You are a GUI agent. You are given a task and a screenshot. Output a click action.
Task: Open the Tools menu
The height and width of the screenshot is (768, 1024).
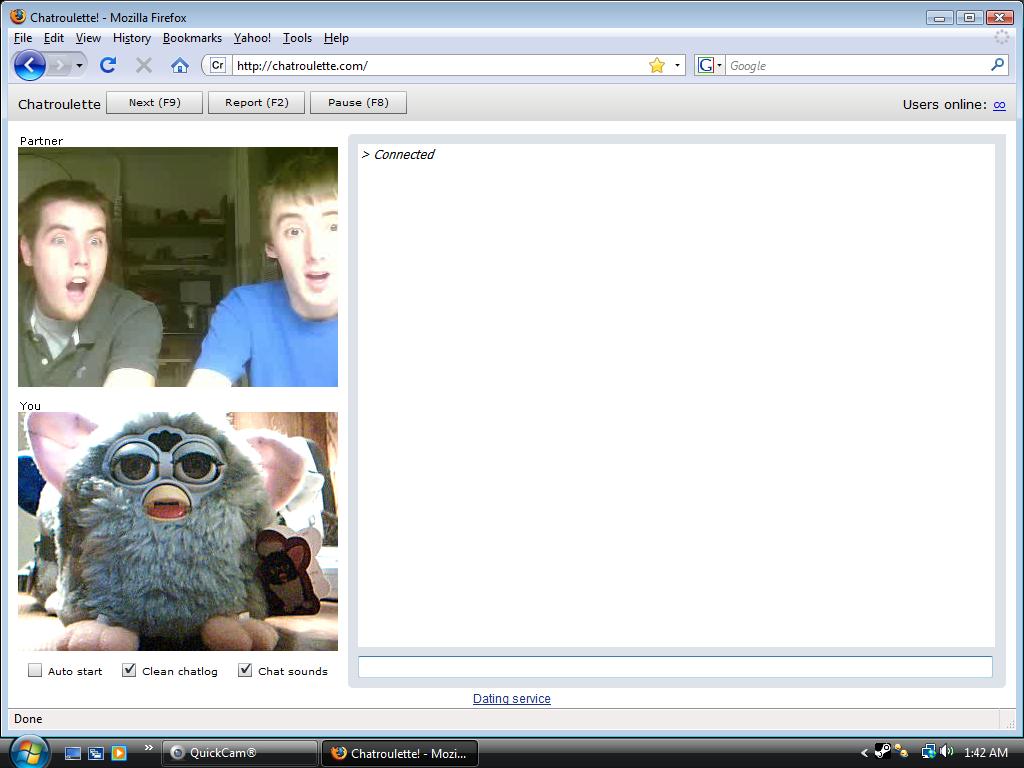click(297, 38)
